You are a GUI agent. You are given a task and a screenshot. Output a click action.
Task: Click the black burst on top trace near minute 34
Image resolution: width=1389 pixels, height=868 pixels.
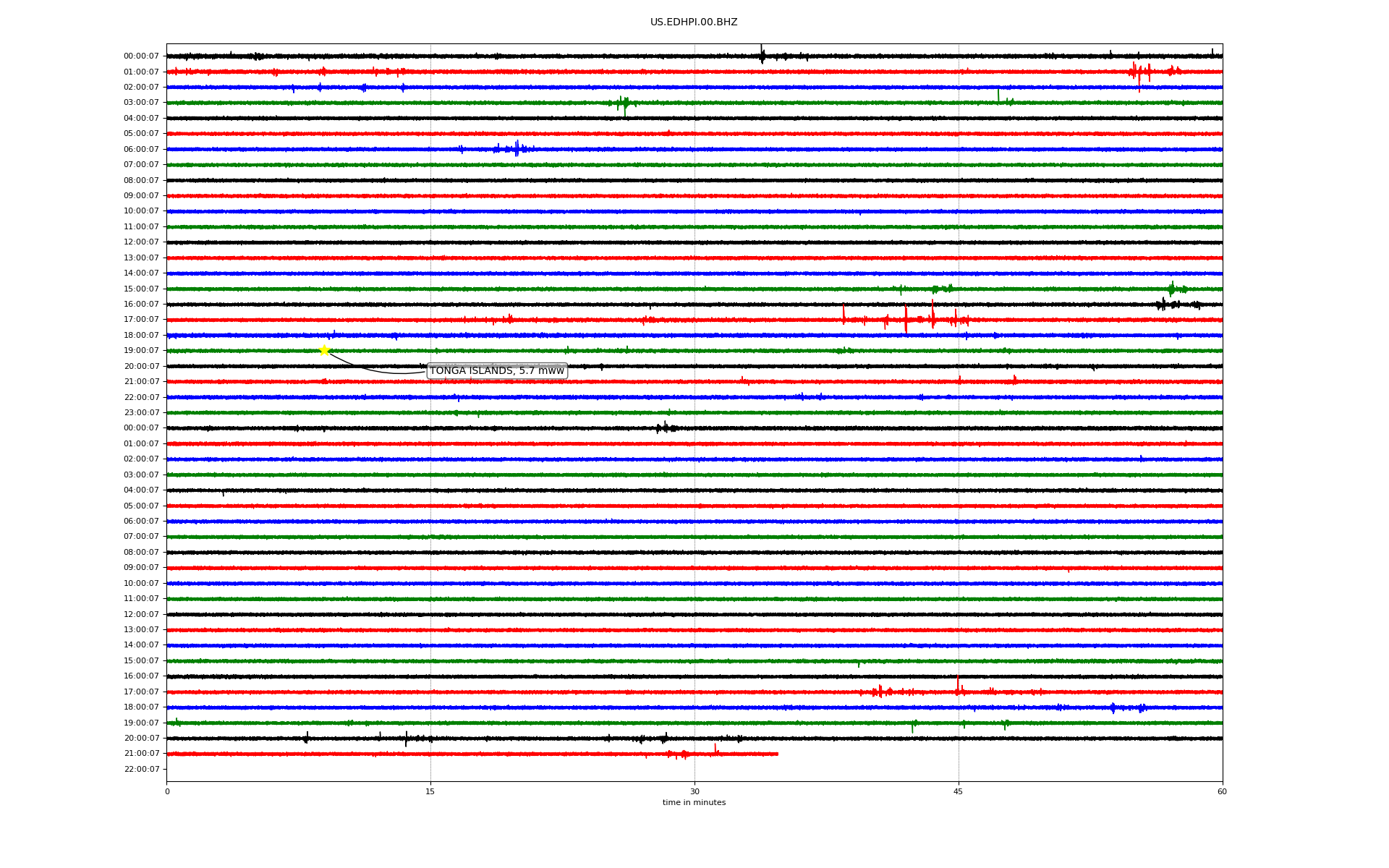[762, 54]
